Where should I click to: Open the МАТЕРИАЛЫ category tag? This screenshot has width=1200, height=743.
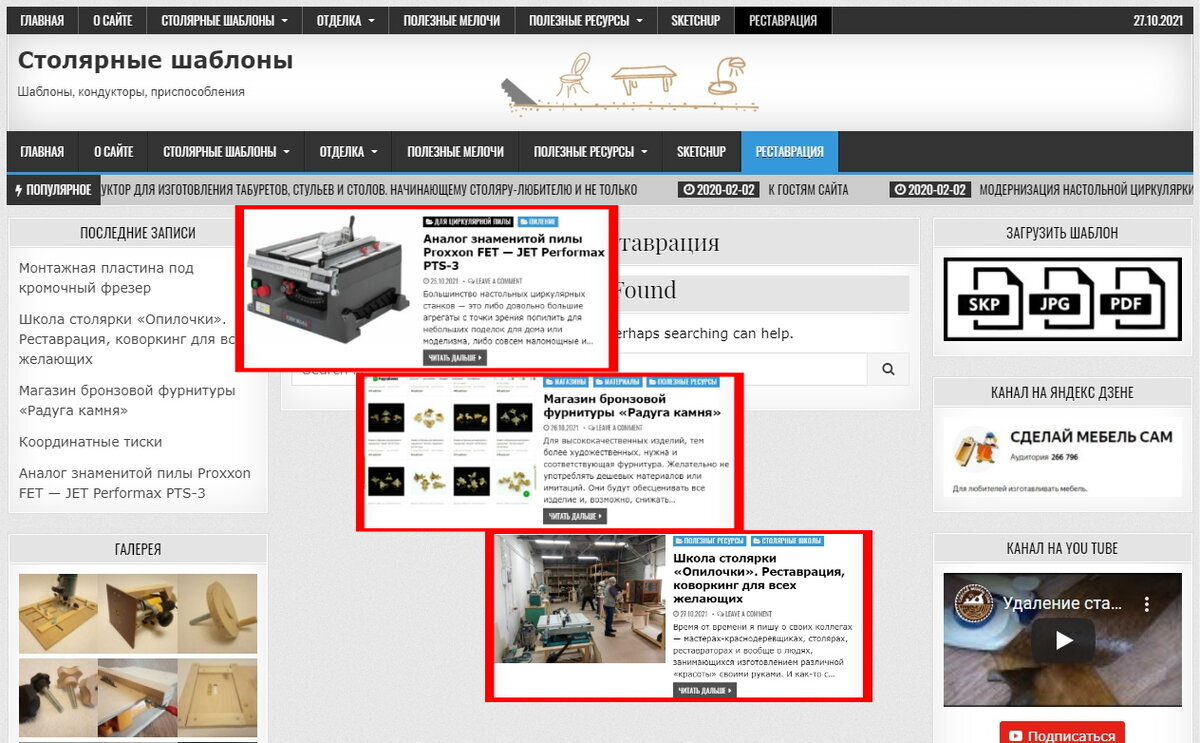(x=618, y=382)
